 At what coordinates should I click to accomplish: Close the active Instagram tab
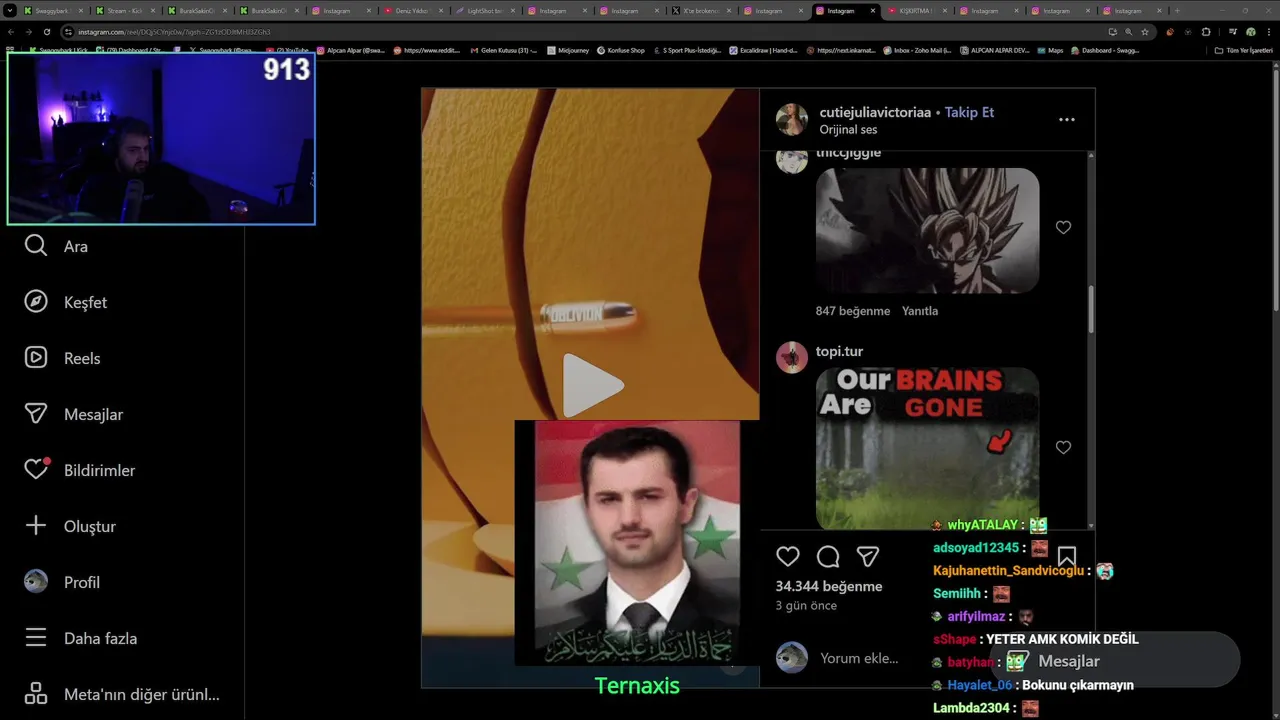click(873, 11)
